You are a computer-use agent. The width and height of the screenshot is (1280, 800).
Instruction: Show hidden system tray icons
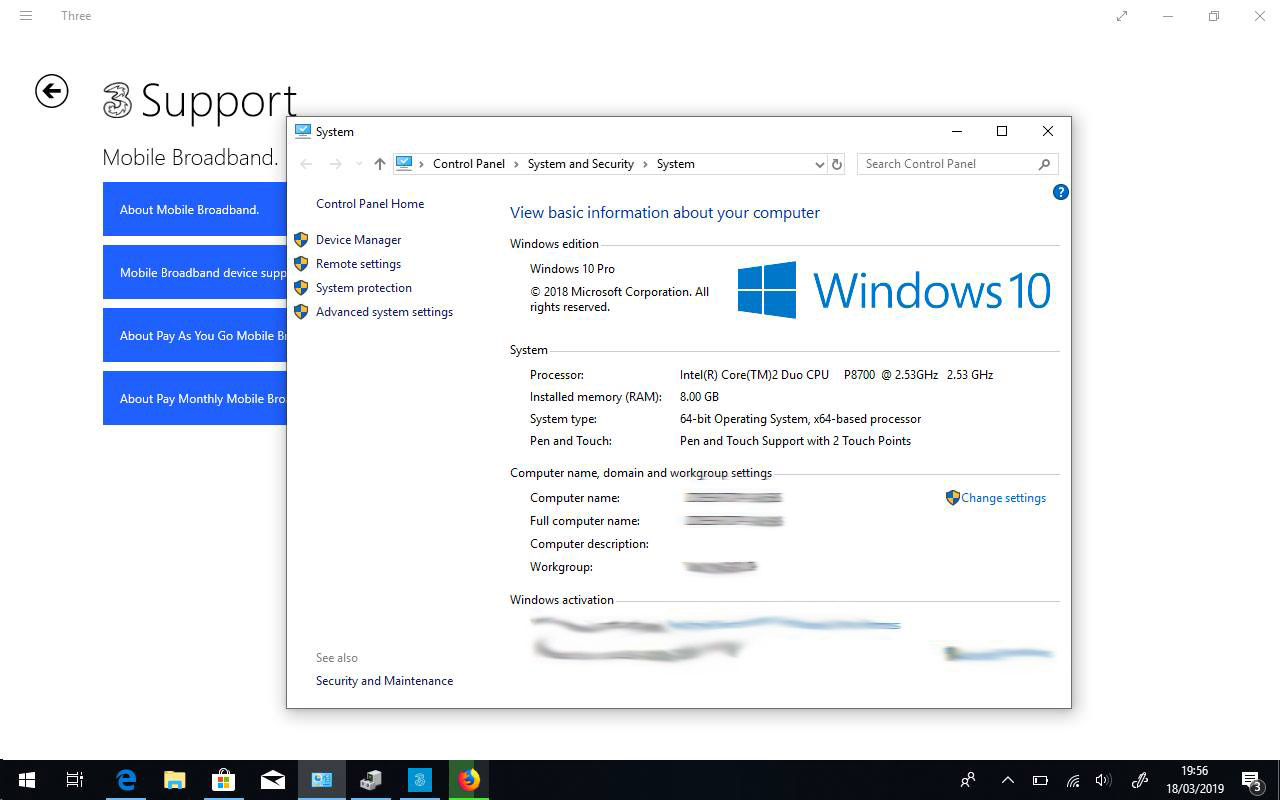tap(1007, 780)
